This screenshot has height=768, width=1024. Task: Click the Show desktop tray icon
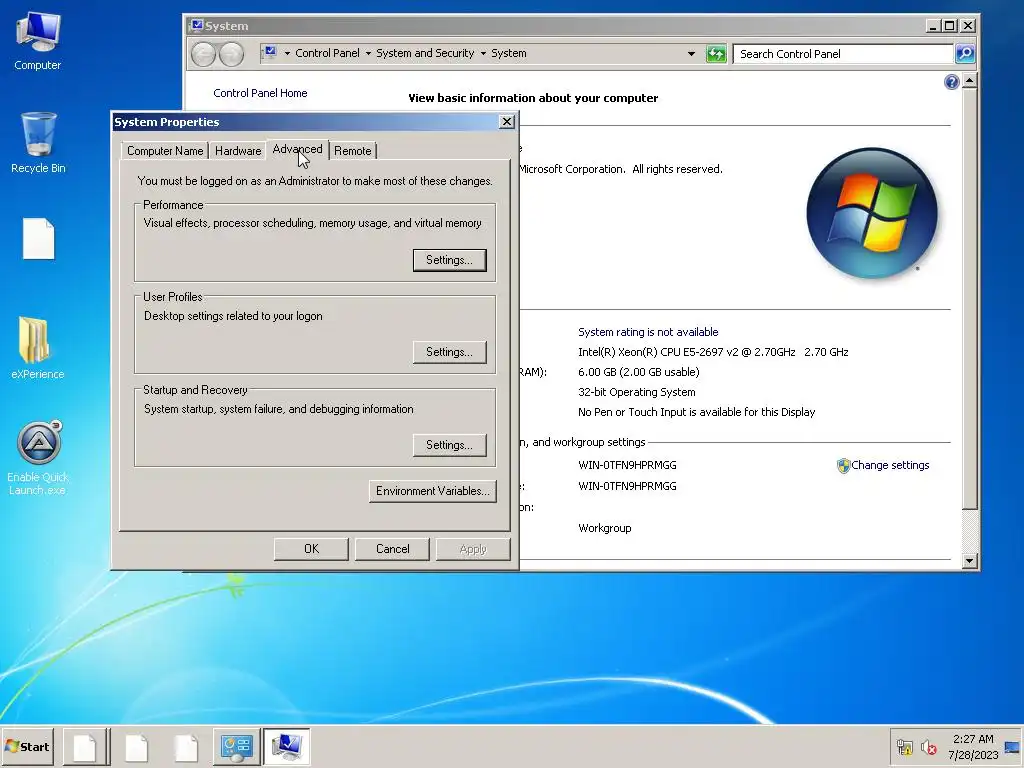[x=1012, y=747]
